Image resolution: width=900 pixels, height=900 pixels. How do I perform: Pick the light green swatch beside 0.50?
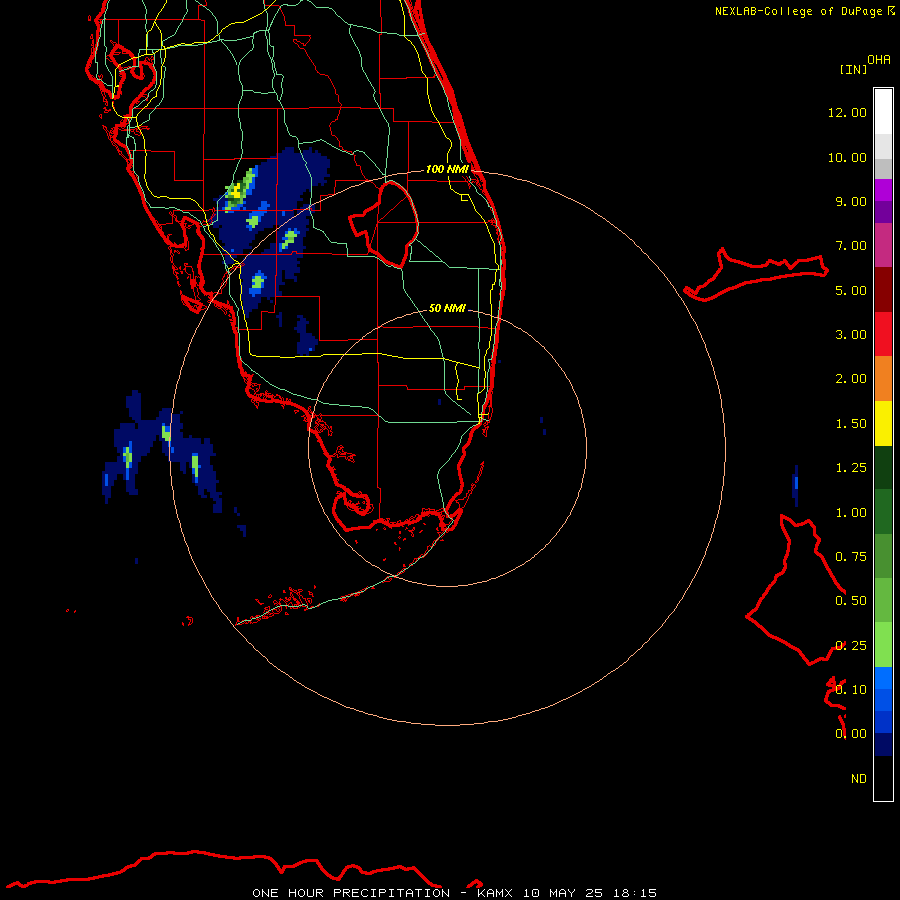[x=883, y=600]
